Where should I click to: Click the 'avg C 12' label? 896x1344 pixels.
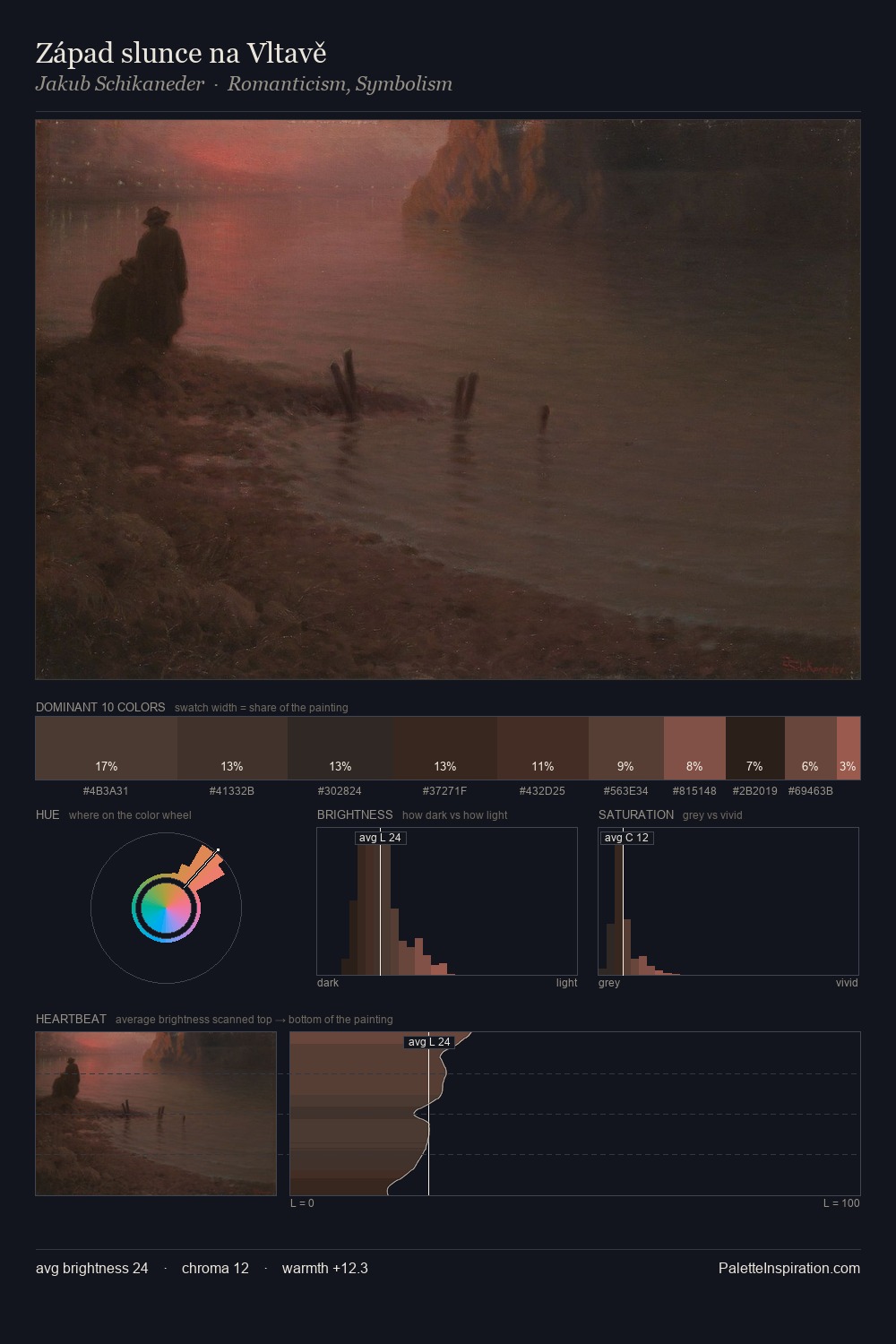626,838
